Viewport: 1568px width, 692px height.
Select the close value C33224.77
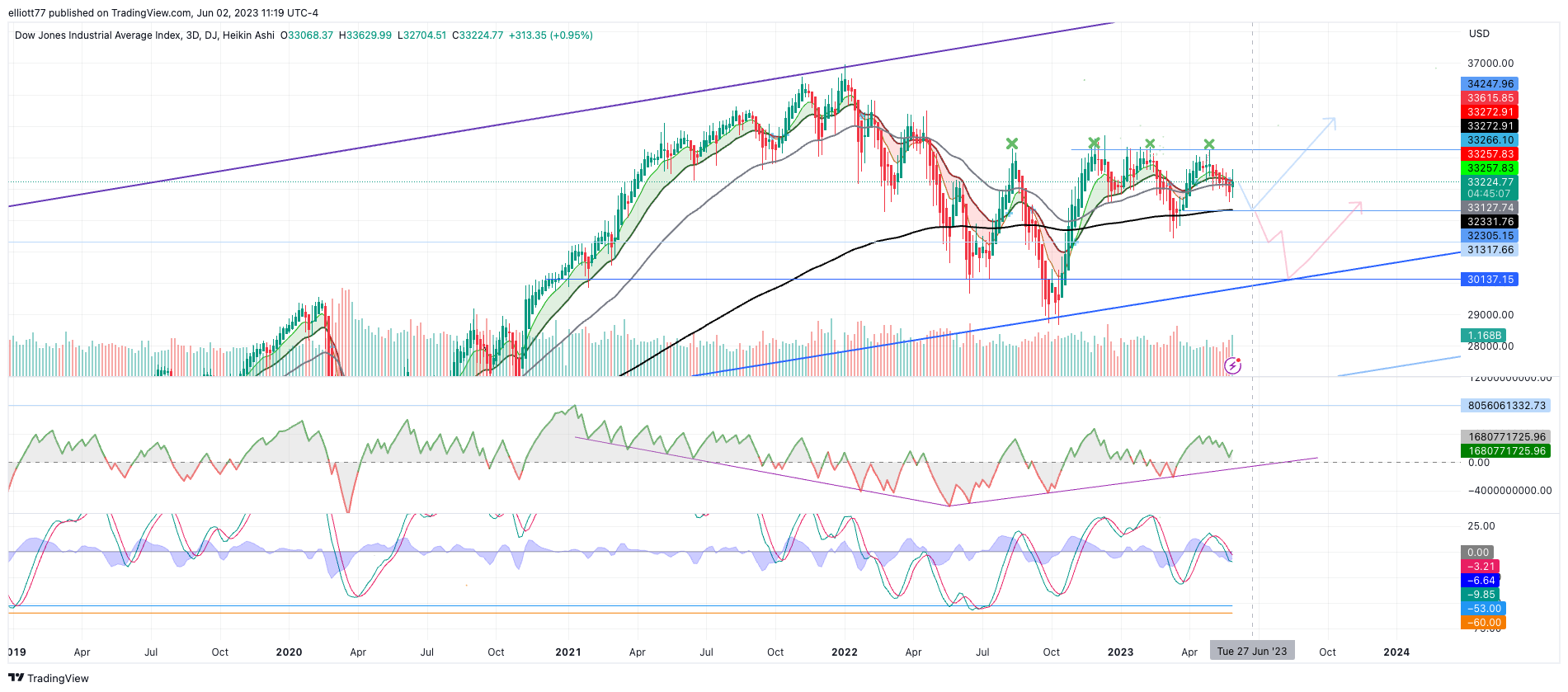pos(478,35)
